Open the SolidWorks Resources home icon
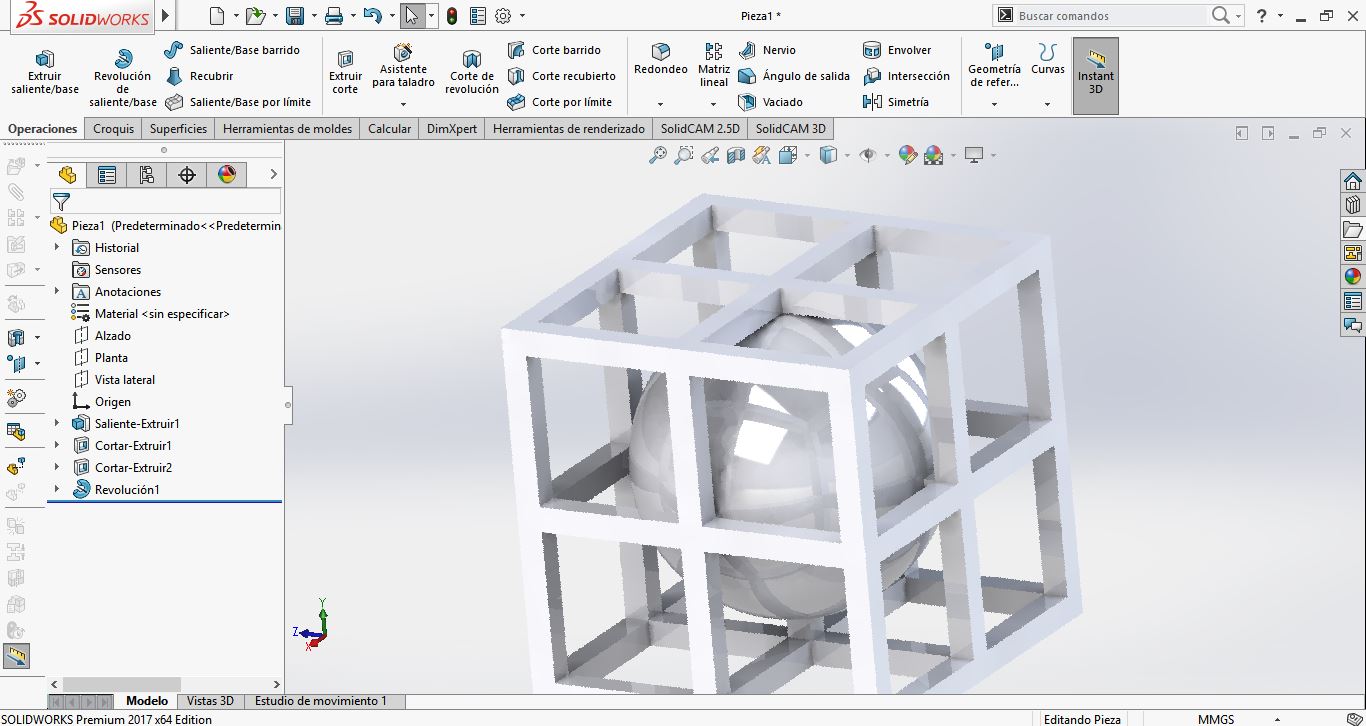This screenshot has width=1366, height=726. coord(1353,181)
